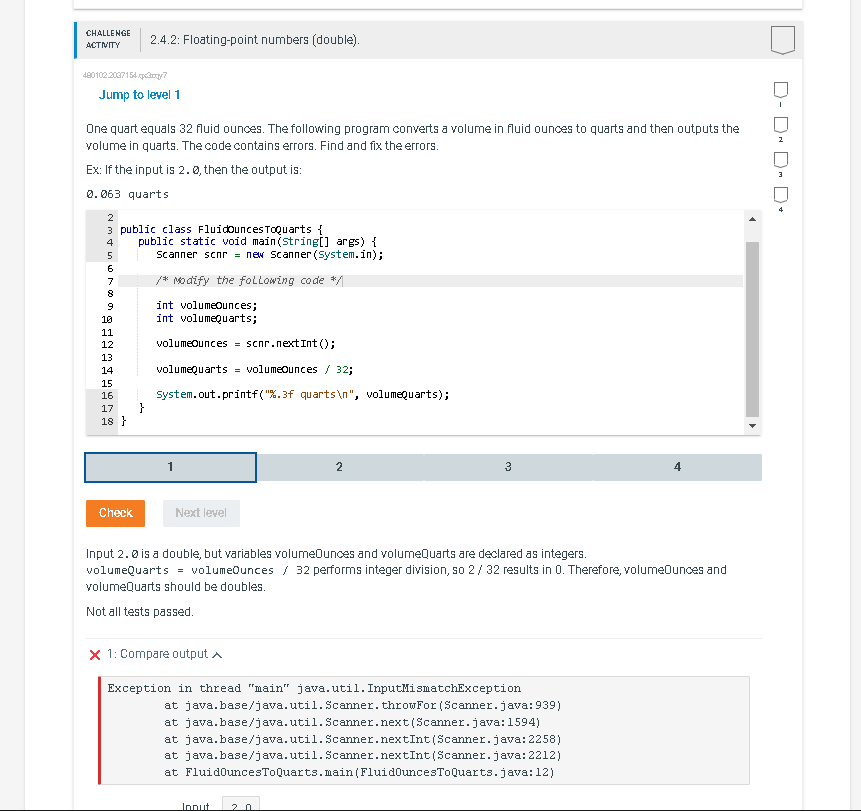Click the red X icon beside Compare output
Screen dimensions: 861x811
point(94,654)
